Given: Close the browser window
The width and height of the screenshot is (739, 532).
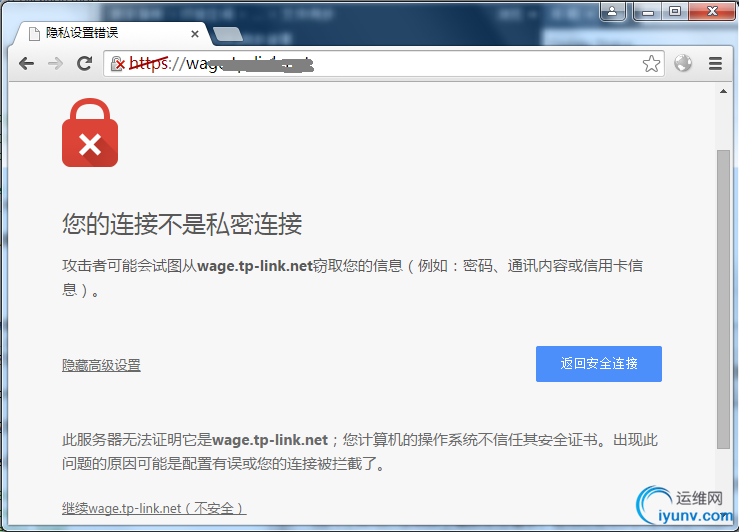Looking at the screenshot, I should (712, 11).
